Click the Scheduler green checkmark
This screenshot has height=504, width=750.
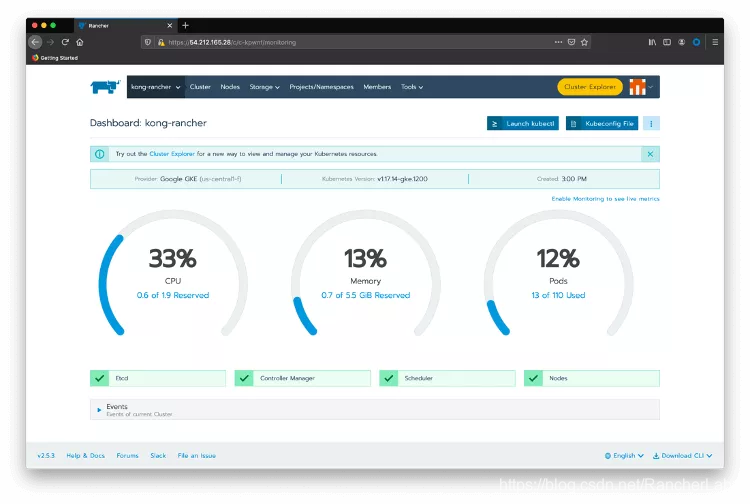pos(388,378)
